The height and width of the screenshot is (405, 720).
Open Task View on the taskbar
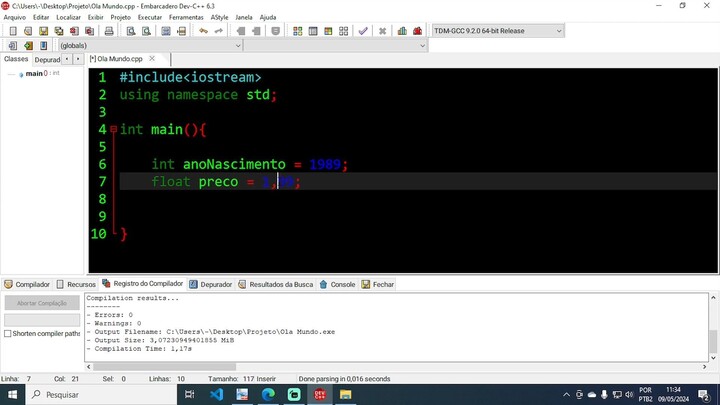[189, 394]
